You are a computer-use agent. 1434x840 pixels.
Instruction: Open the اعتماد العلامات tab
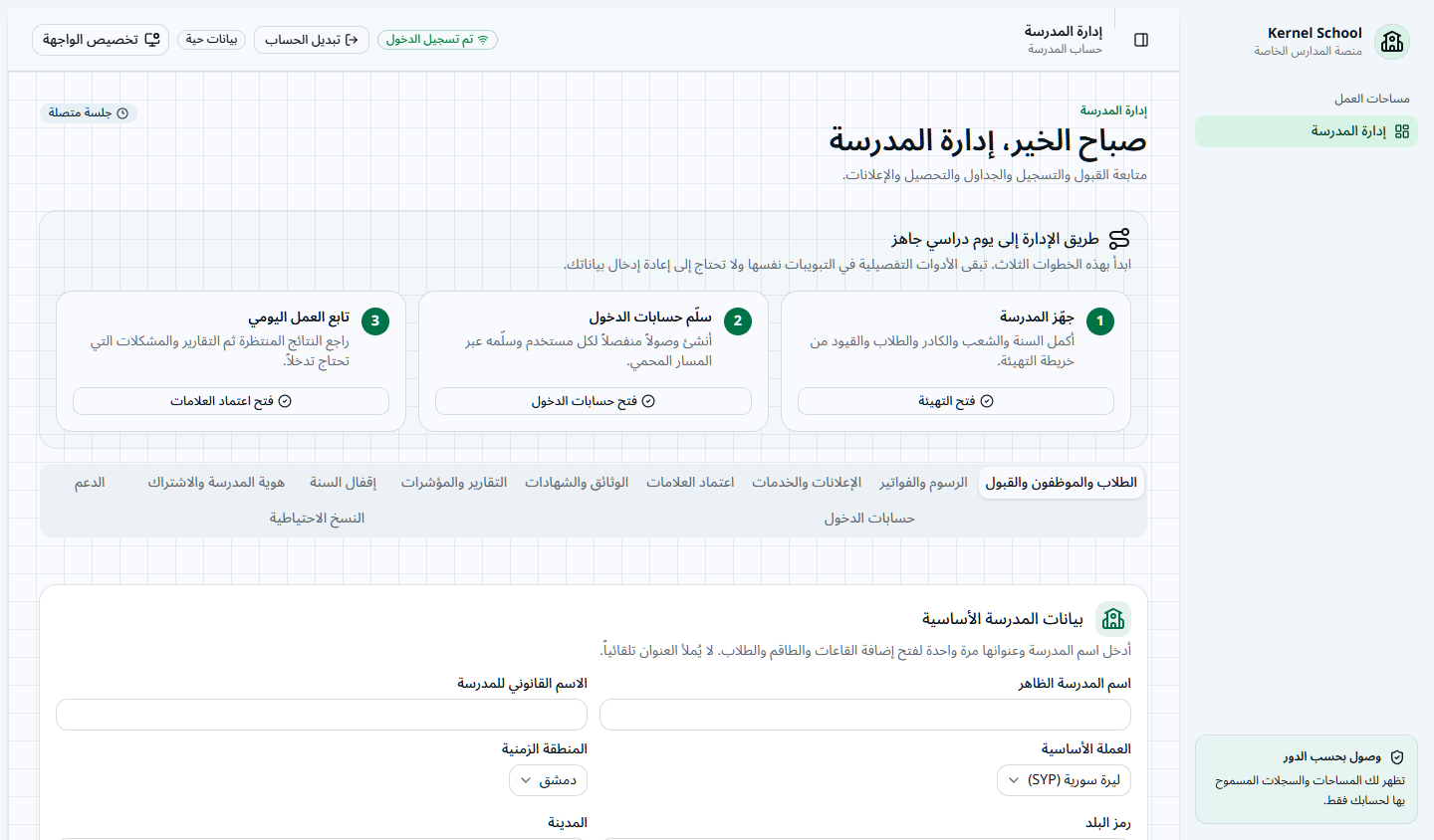[690, 483]
